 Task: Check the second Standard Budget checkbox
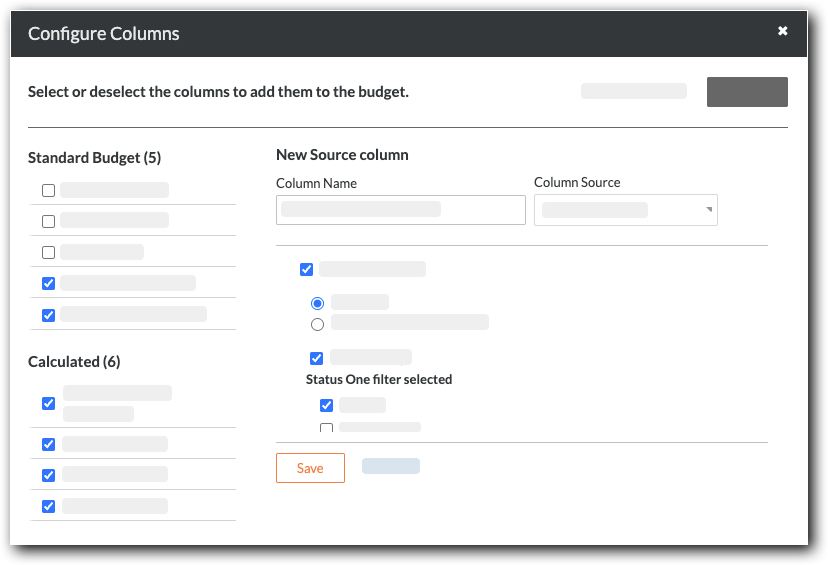pos(48,221)
